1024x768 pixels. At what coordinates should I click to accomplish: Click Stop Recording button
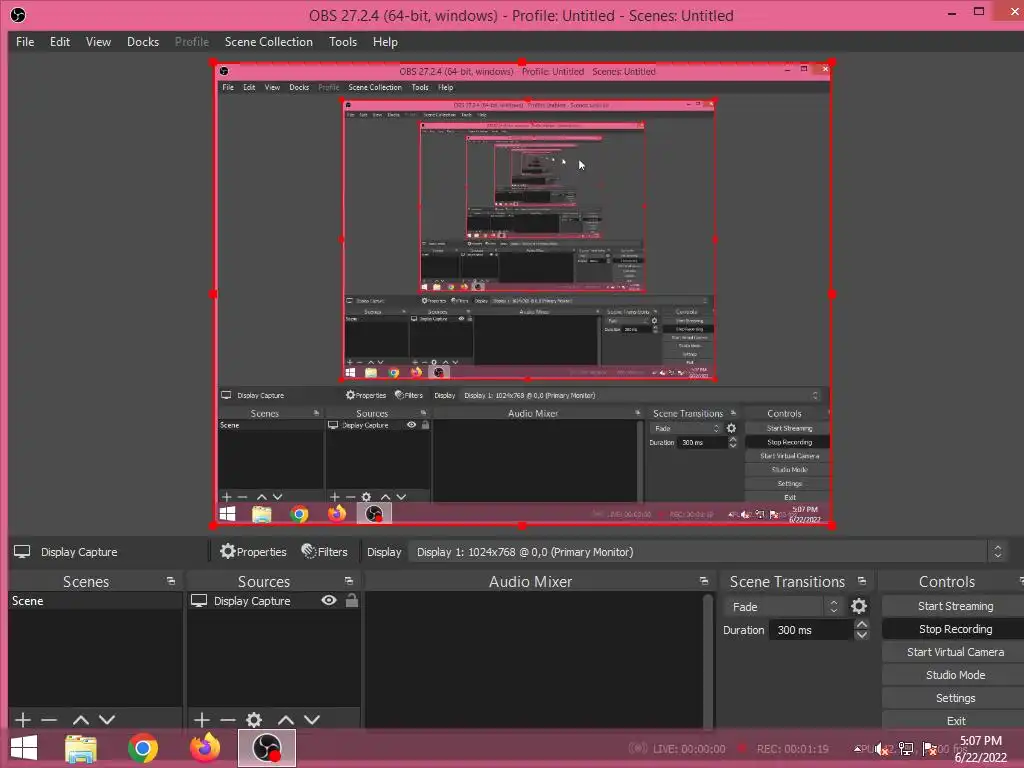tap(954, 629)
